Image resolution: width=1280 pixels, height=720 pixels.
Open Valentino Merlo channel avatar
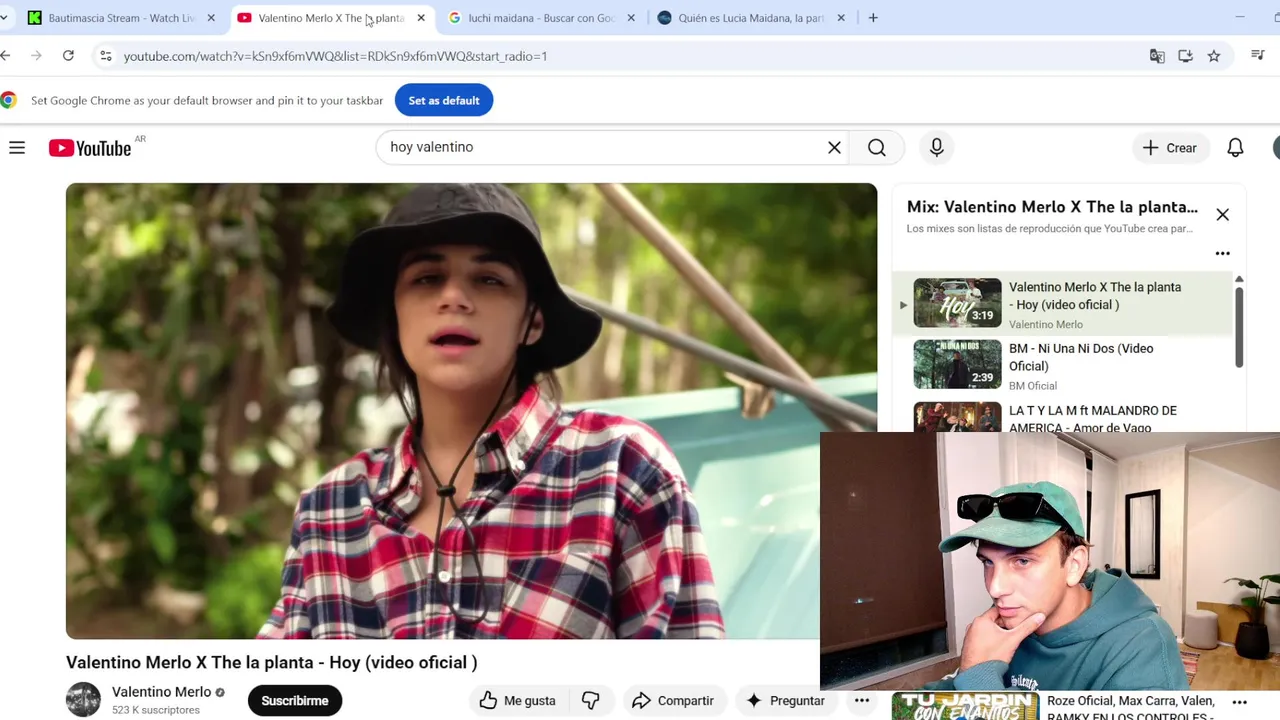tap(83, 699)
